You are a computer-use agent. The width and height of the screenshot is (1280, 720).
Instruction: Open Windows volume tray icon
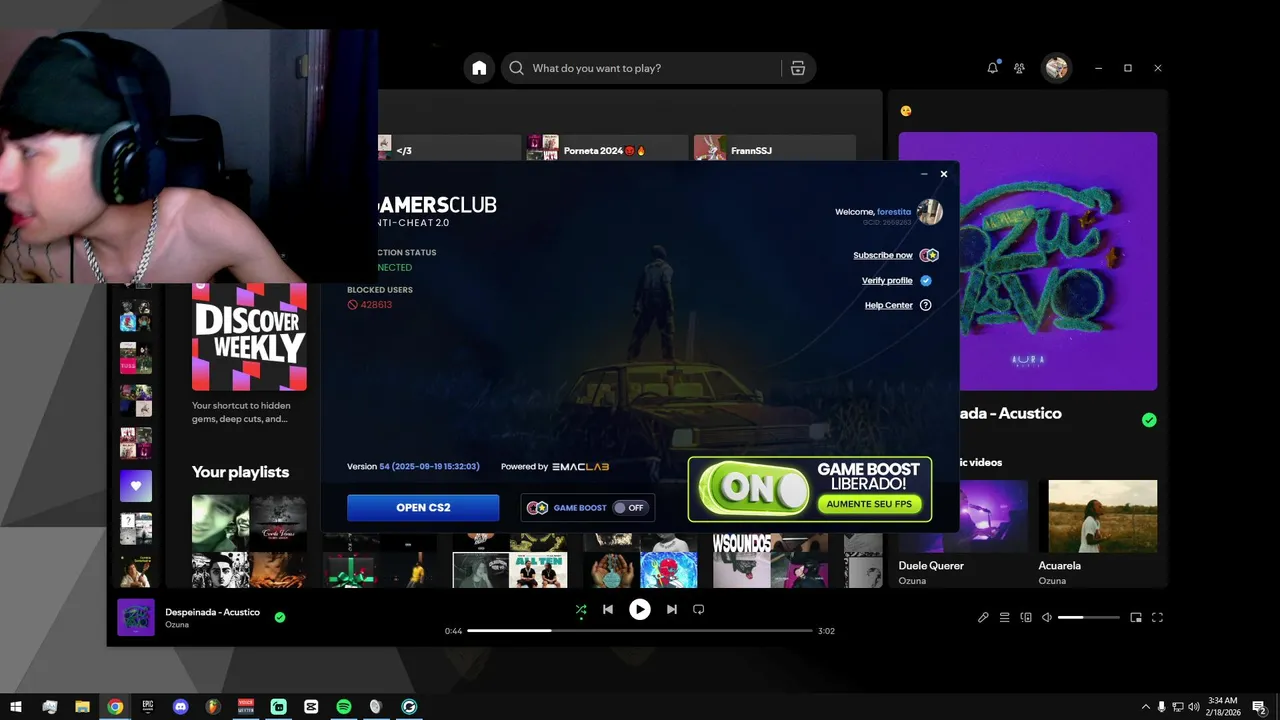[x=1193, y=706]
